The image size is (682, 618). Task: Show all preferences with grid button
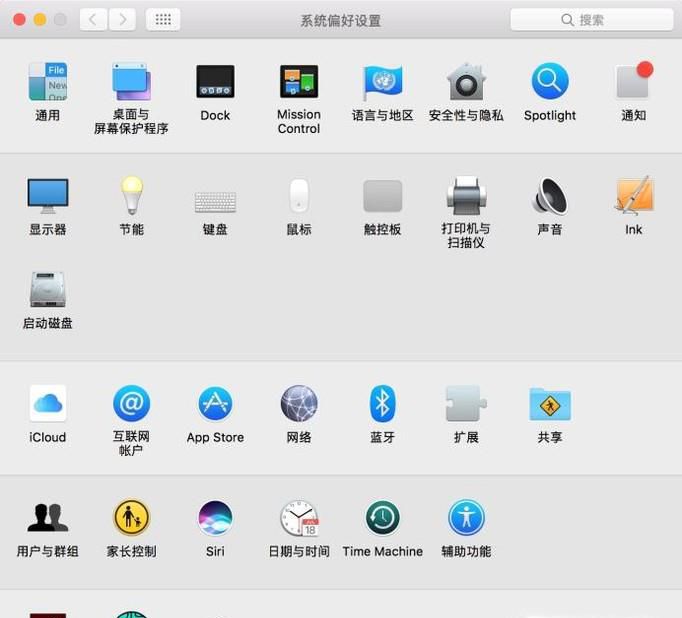click(163, 20)
